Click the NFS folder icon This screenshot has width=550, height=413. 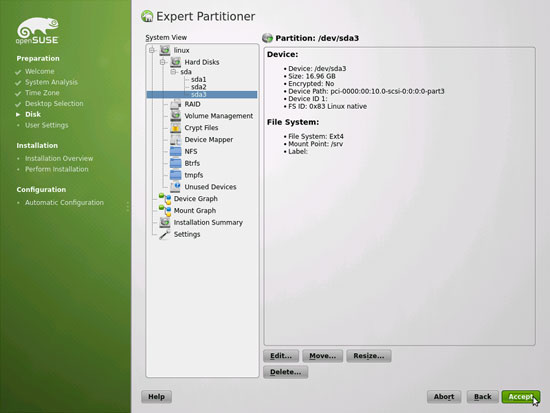(x=176, y=151)
